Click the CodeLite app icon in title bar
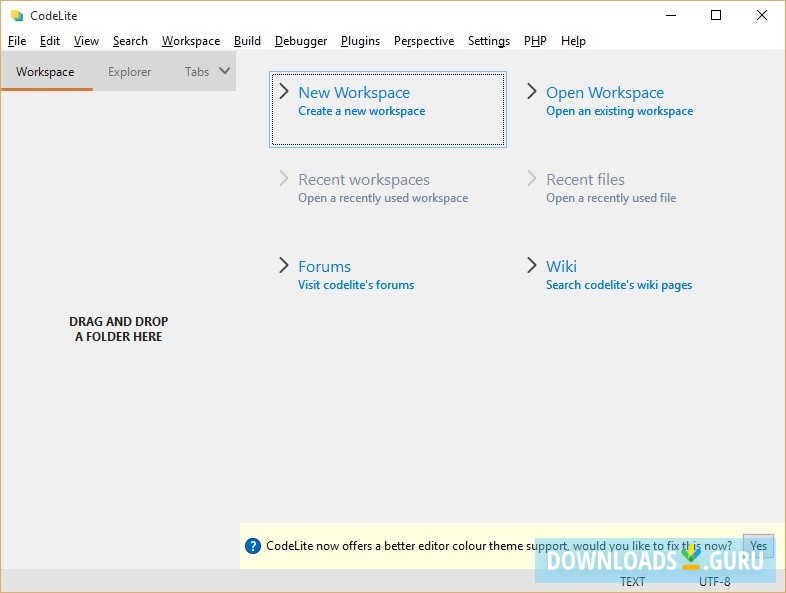Viewport: 786px width, 593px height. coord(17,16)
